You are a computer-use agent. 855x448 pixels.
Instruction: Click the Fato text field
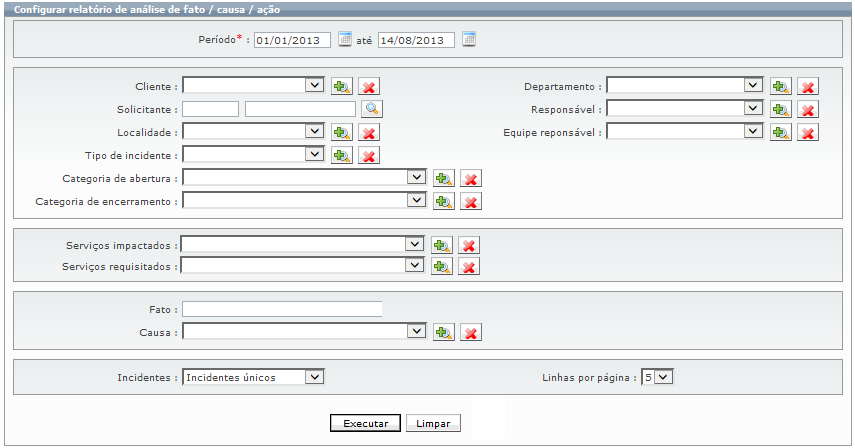point(282,309)
